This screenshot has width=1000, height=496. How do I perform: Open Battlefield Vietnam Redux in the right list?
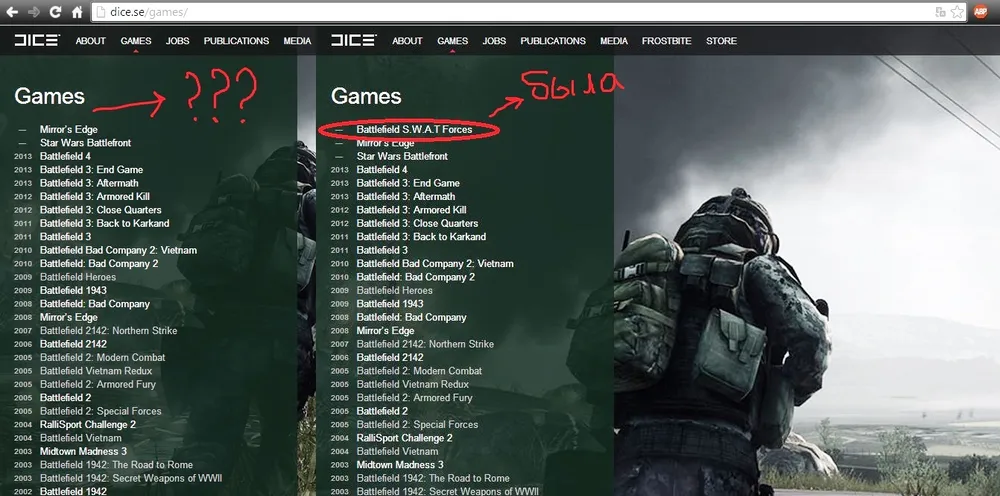(x=413, y=384)
